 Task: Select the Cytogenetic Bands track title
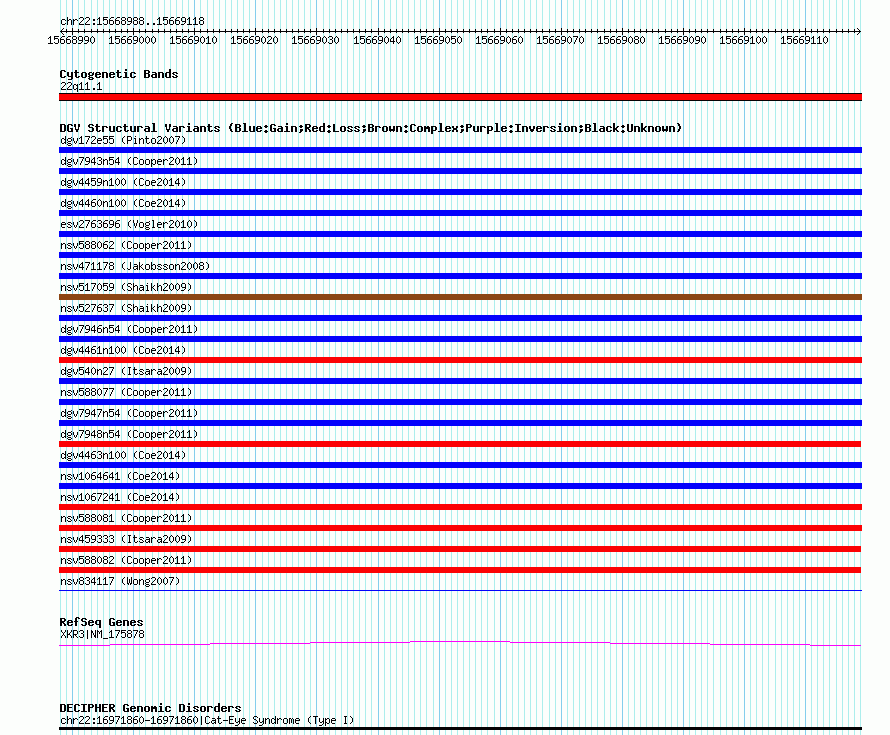(119, 74)
